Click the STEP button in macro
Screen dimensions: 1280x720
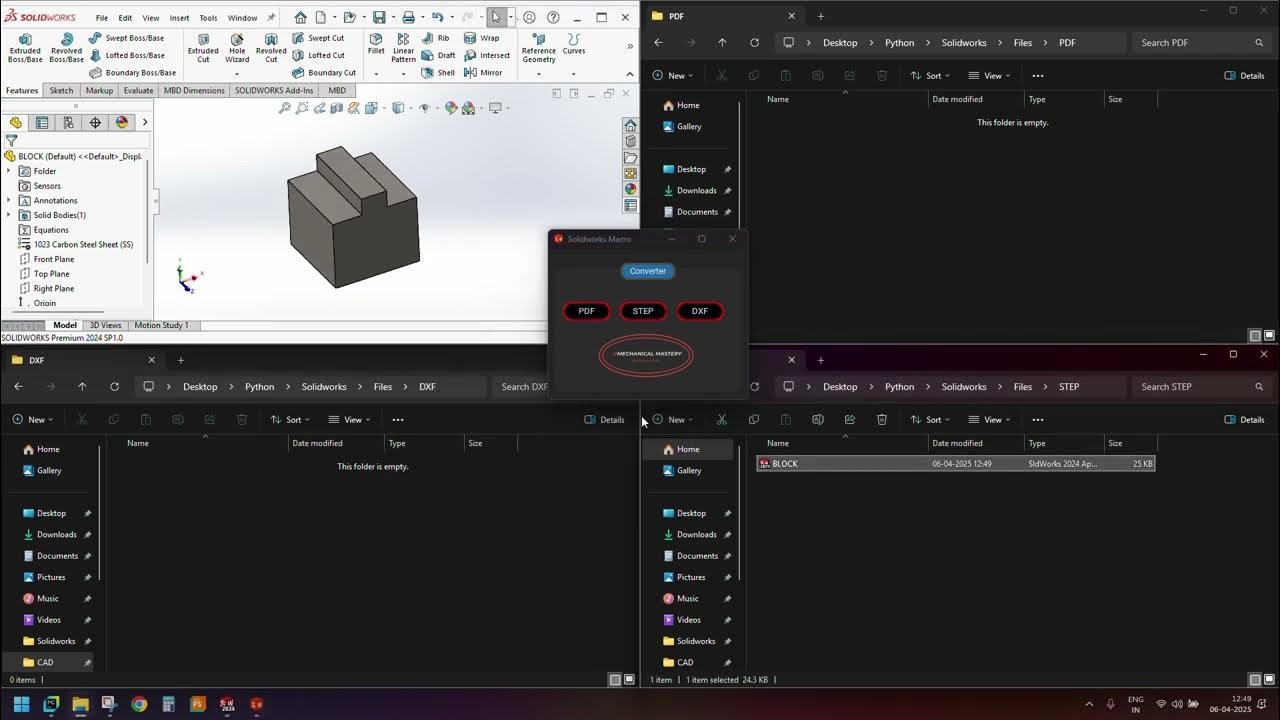coord(643,311)
